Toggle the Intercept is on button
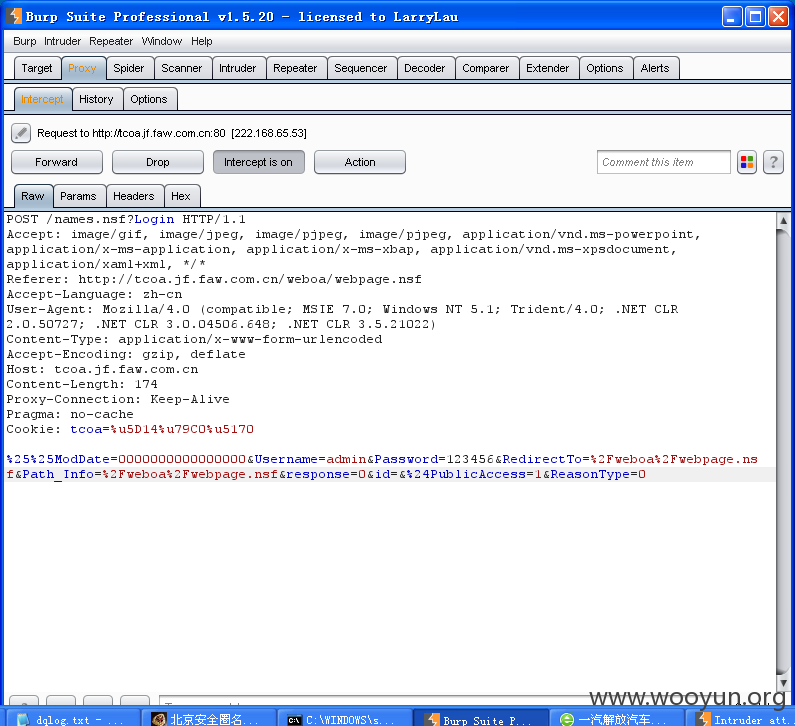795x726 pixels. 259,162
